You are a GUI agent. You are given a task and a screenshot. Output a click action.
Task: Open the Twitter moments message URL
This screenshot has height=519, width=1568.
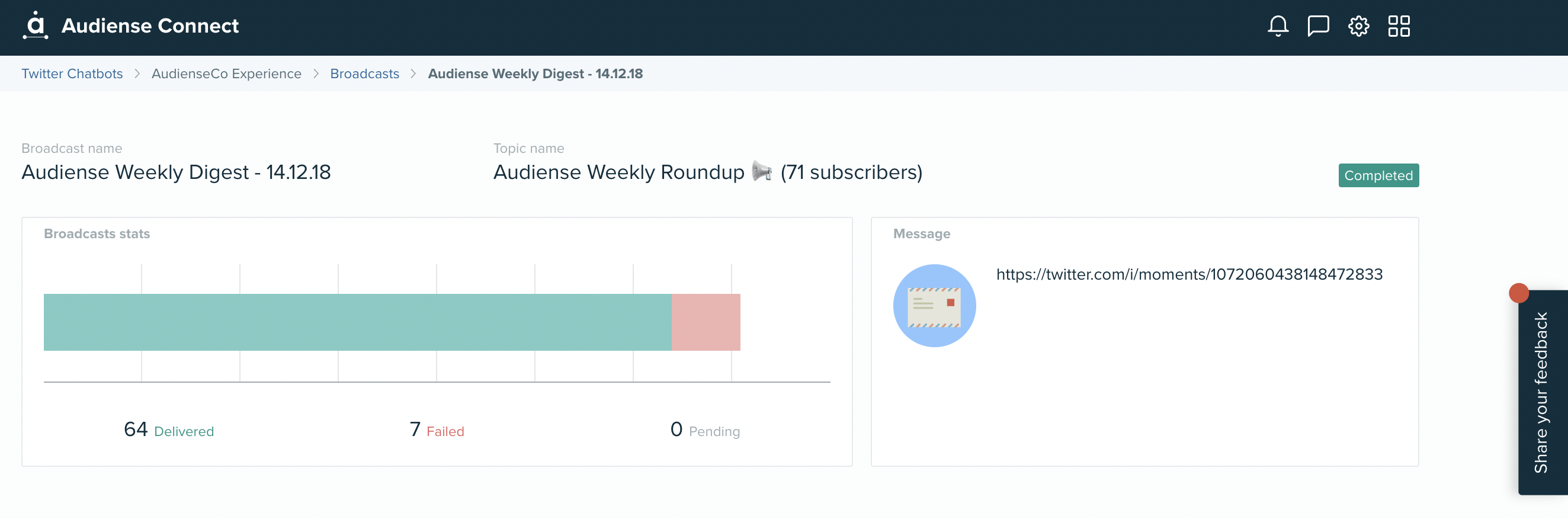(1189, 274)
